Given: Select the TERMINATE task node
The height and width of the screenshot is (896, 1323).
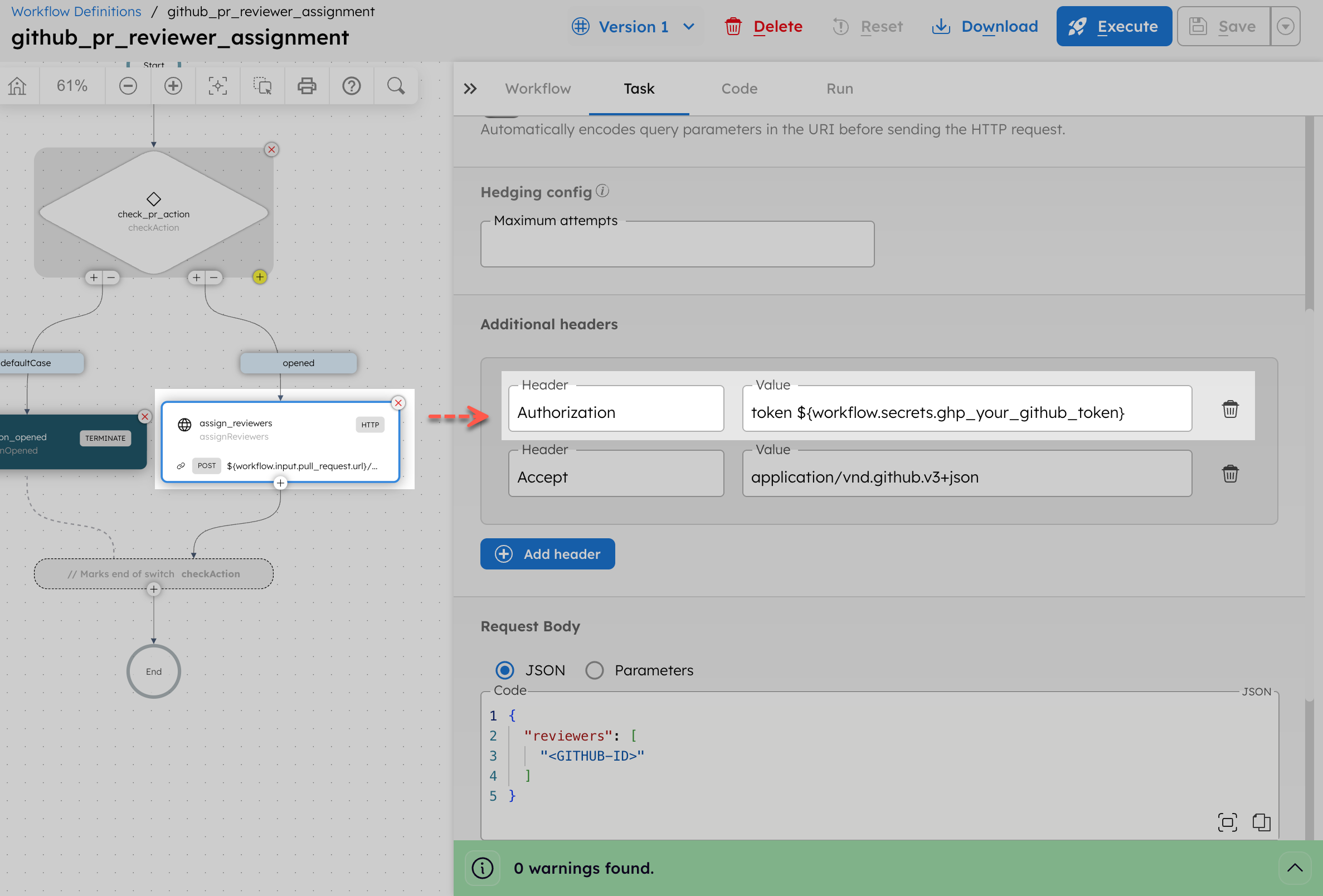Looking at the screenshot, I should (73, 442).
